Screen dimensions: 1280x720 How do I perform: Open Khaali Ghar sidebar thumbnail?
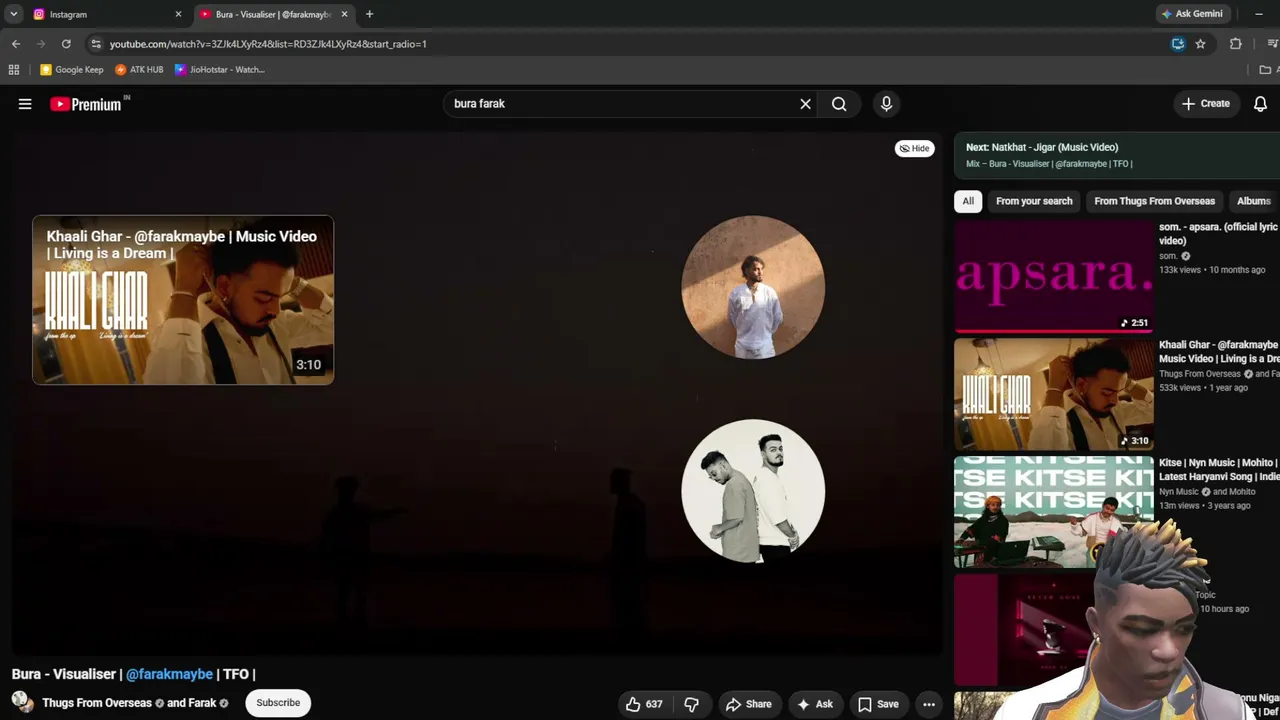(x=1053, y=394)
